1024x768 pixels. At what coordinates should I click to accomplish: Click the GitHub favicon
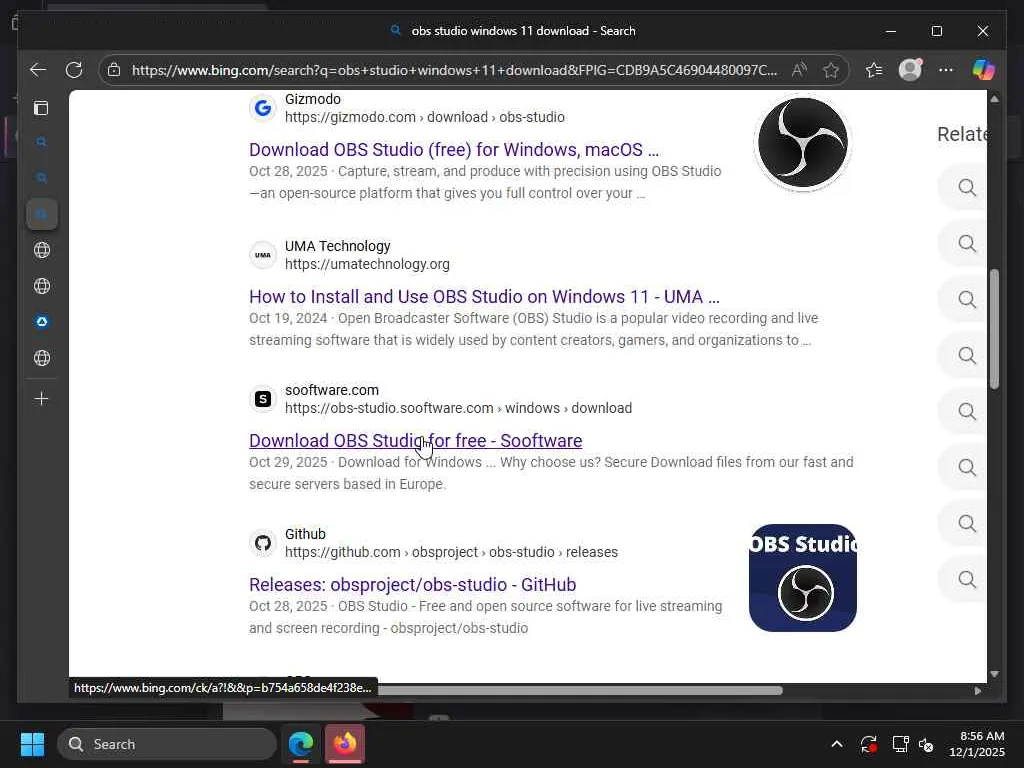point(263,543)
